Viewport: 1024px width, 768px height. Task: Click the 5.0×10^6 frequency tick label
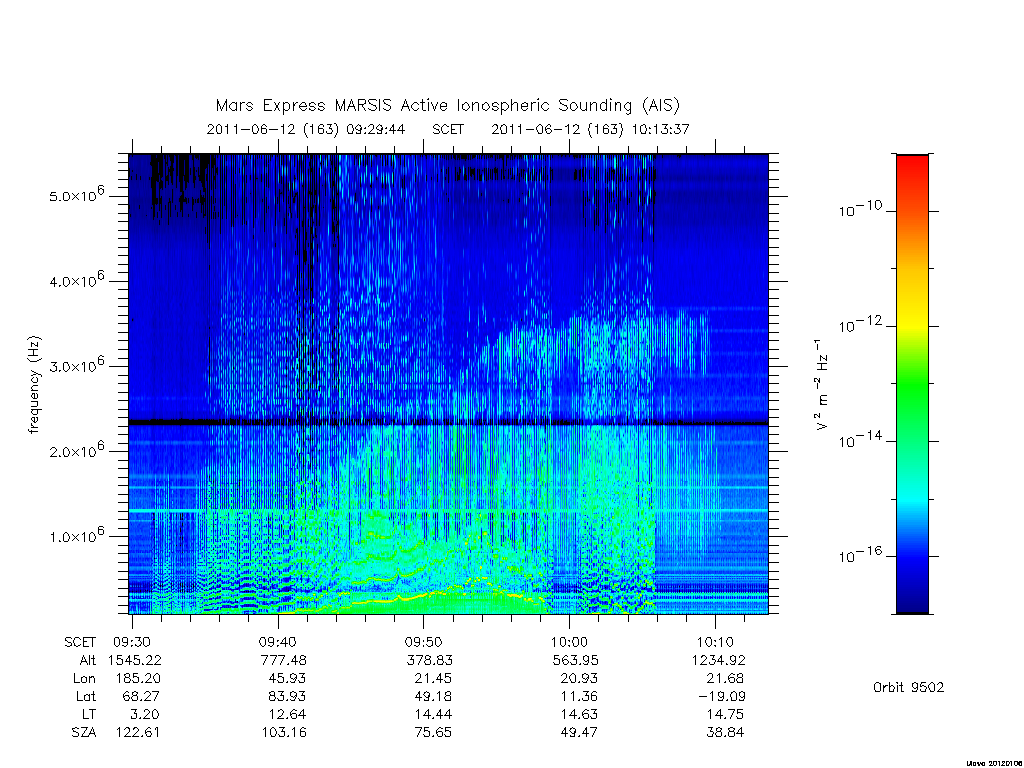pyautogui.click(x=76, y=195)
